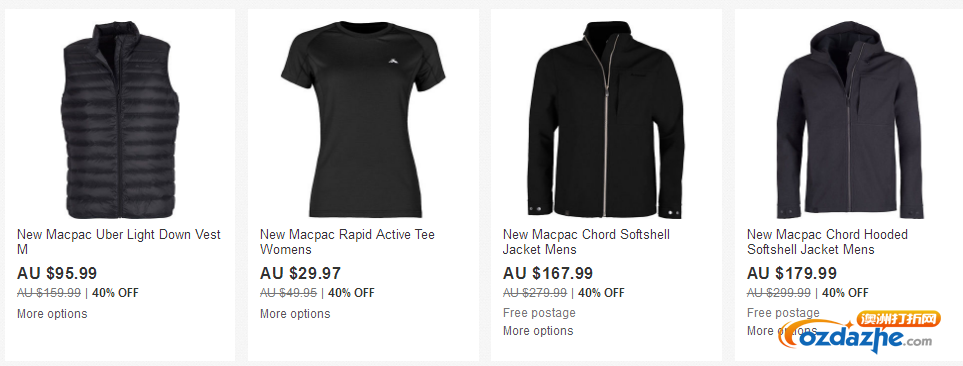Open the Rapid Active Tee product image
This screenshot has height=366, width=963.
[x=363, y=119]
